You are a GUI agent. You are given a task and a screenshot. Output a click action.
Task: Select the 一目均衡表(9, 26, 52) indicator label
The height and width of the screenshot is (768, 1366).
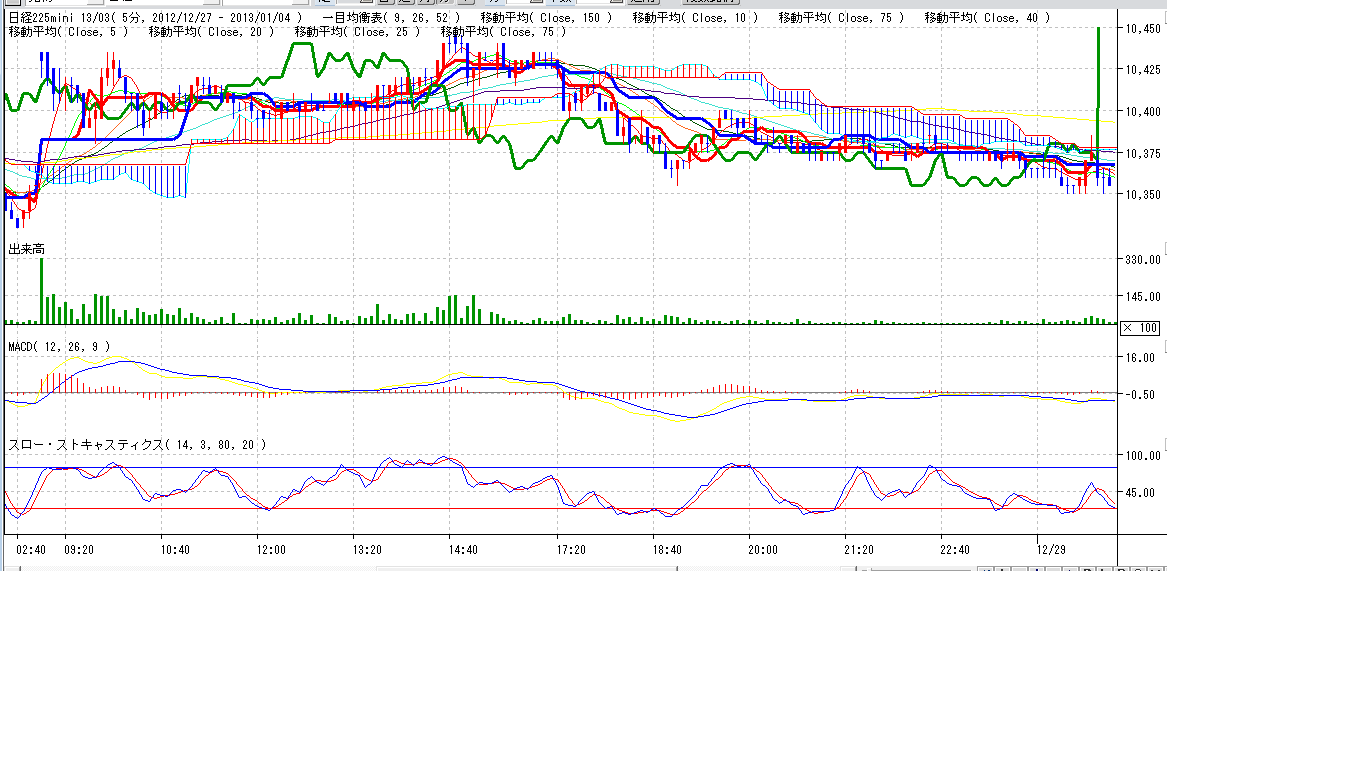point(393,18)
